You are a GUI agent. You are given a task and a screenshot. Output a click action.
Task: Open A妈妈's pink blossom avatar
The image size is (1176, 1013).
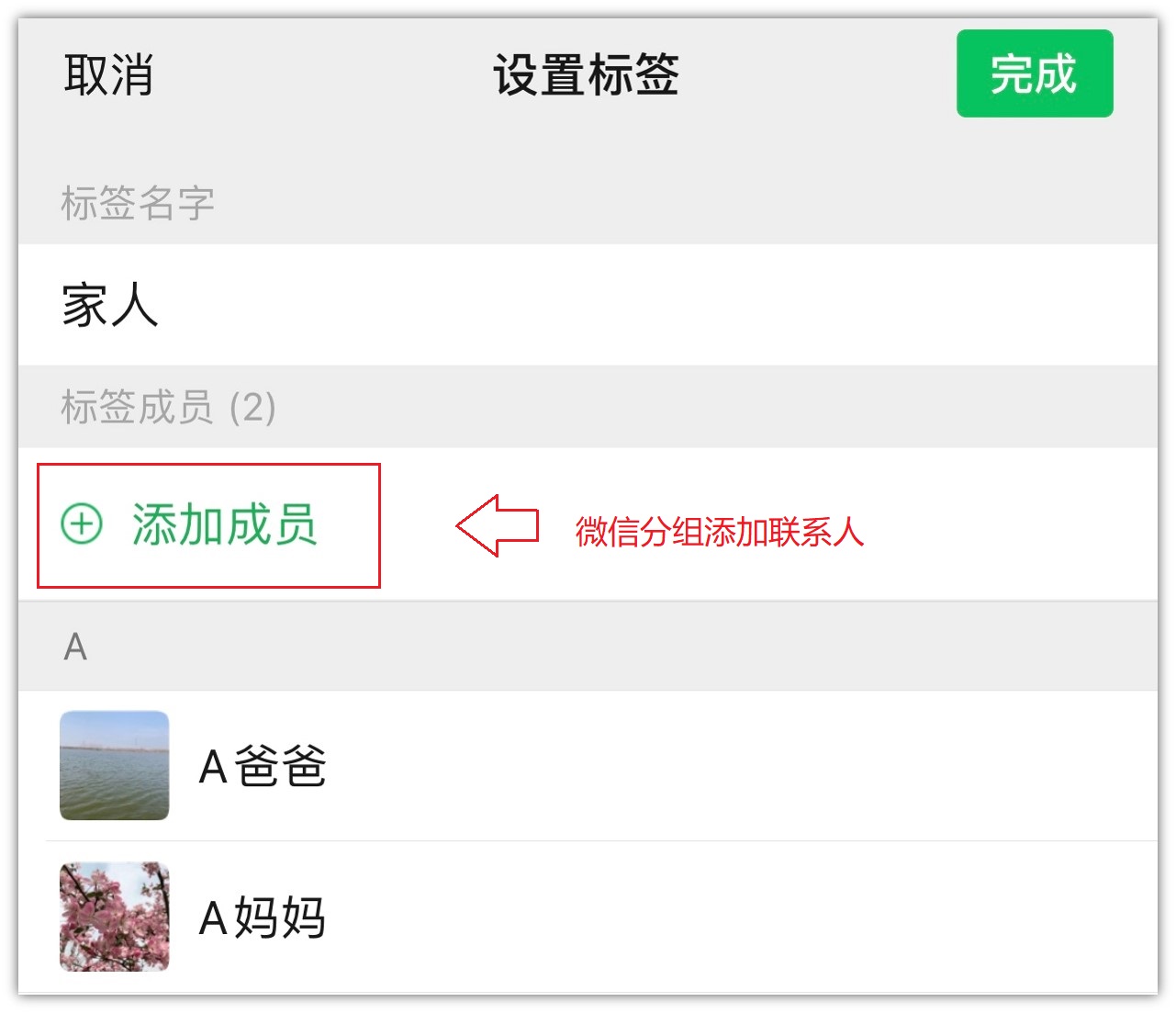pyautogui.click(x=114, y=918)
